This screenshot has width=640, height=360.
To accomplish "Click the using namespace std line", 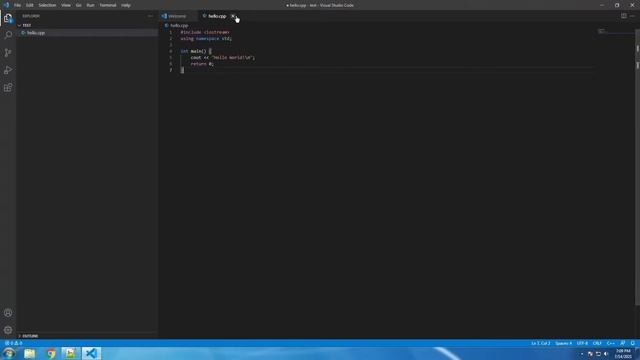I will pyautogui.click(x=206, y=38).
